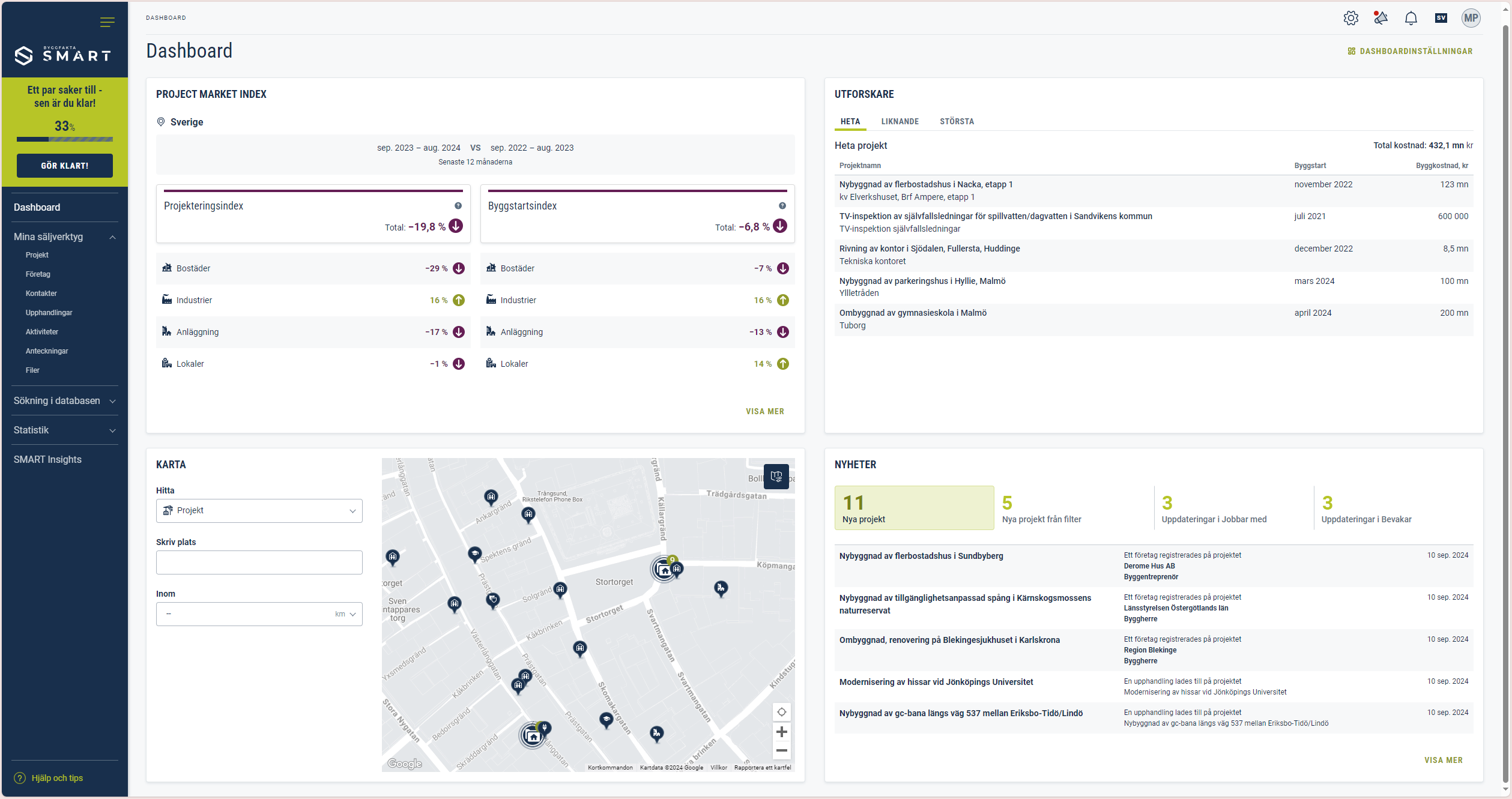
Task: Click the Gör klart! button
Action: coord(64,166)
